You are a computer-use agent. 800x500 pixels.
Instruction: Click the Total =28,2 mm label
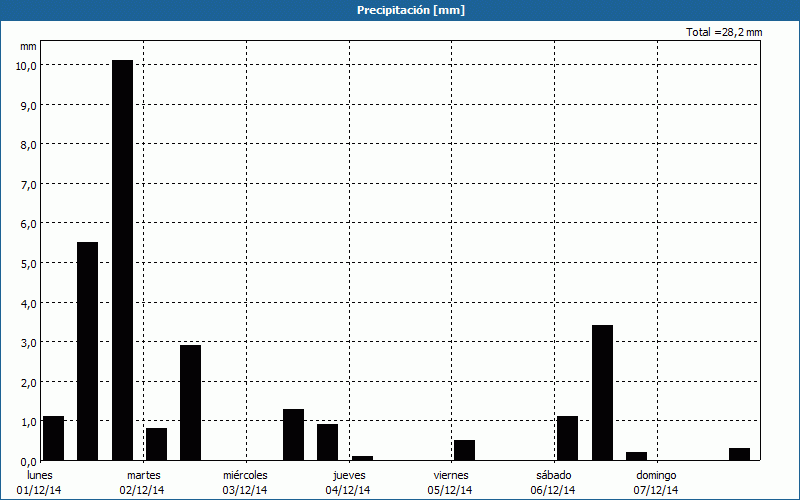724,32
